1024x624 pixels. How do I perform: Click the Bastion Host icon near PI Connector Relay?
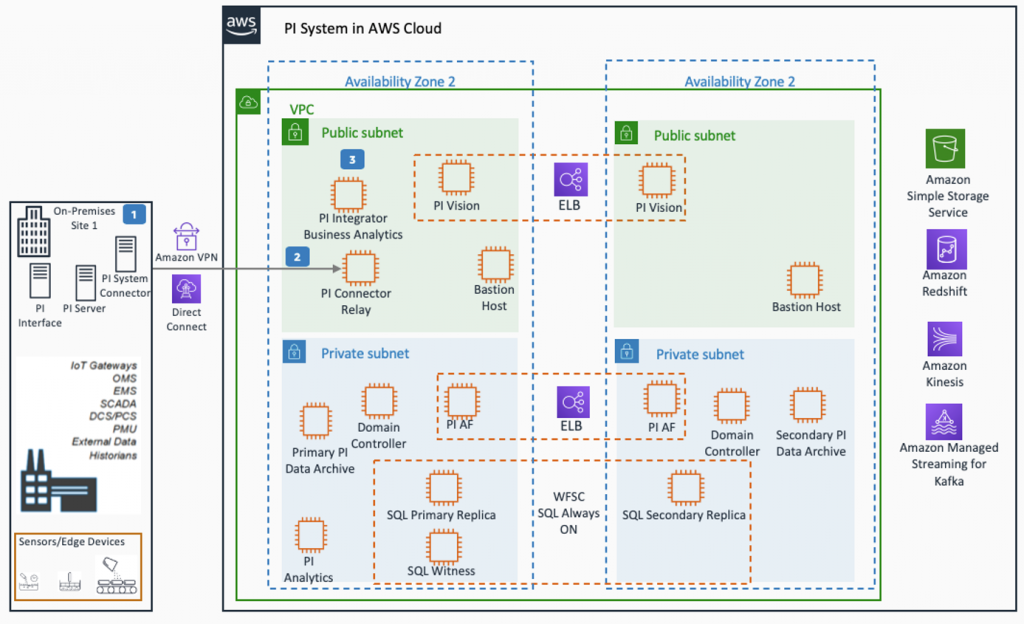tap(495, 264)
